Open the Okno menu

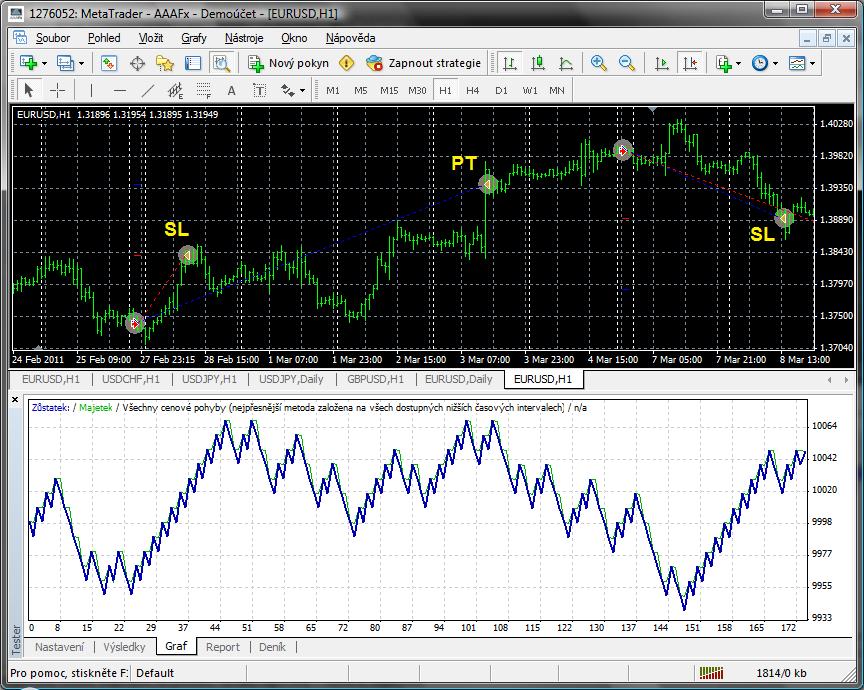coord(294,38)
